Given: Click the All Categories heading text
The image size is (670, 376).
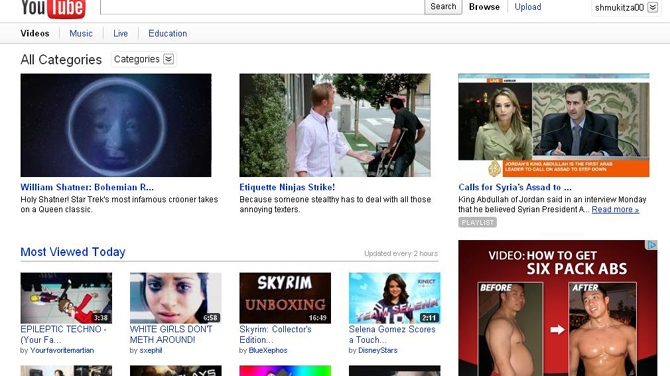Looking at the screenshot, I should [61, 59].
